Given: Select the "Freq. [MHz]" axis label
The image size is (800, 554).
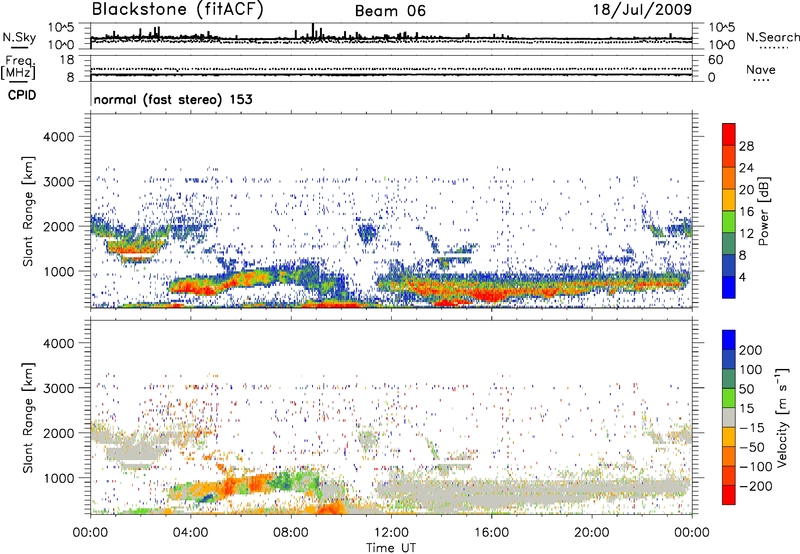Looking at the screenshot, I should 18,68.
